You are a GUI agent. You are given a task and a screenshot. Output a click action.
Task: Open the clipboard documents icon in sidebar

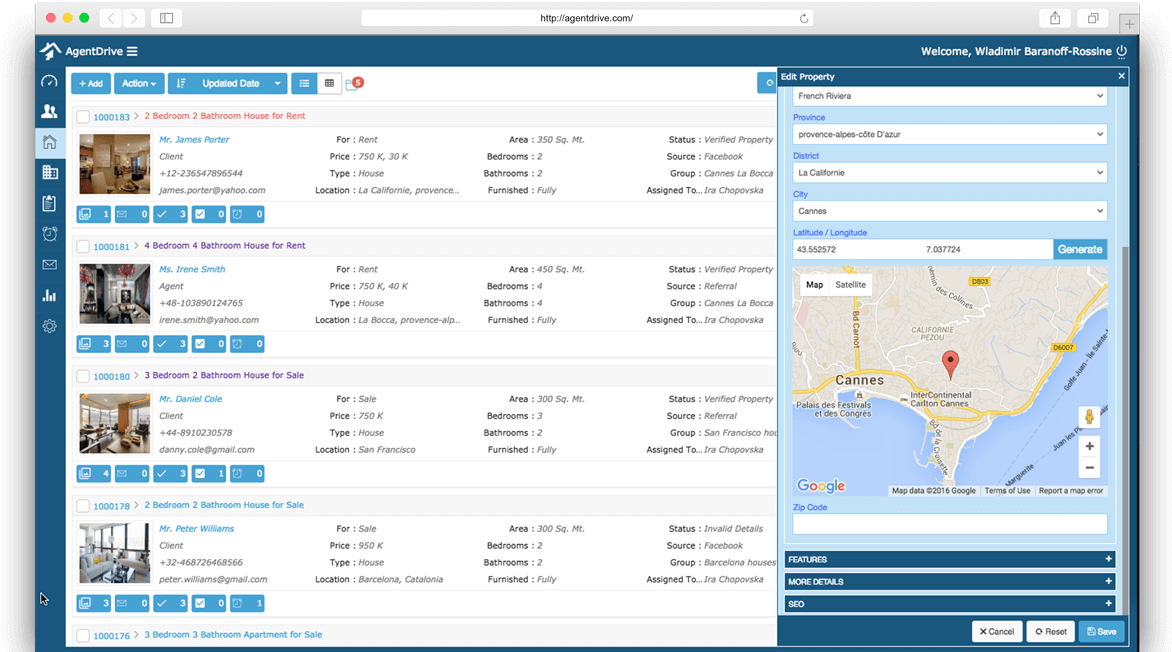(49, 202)
